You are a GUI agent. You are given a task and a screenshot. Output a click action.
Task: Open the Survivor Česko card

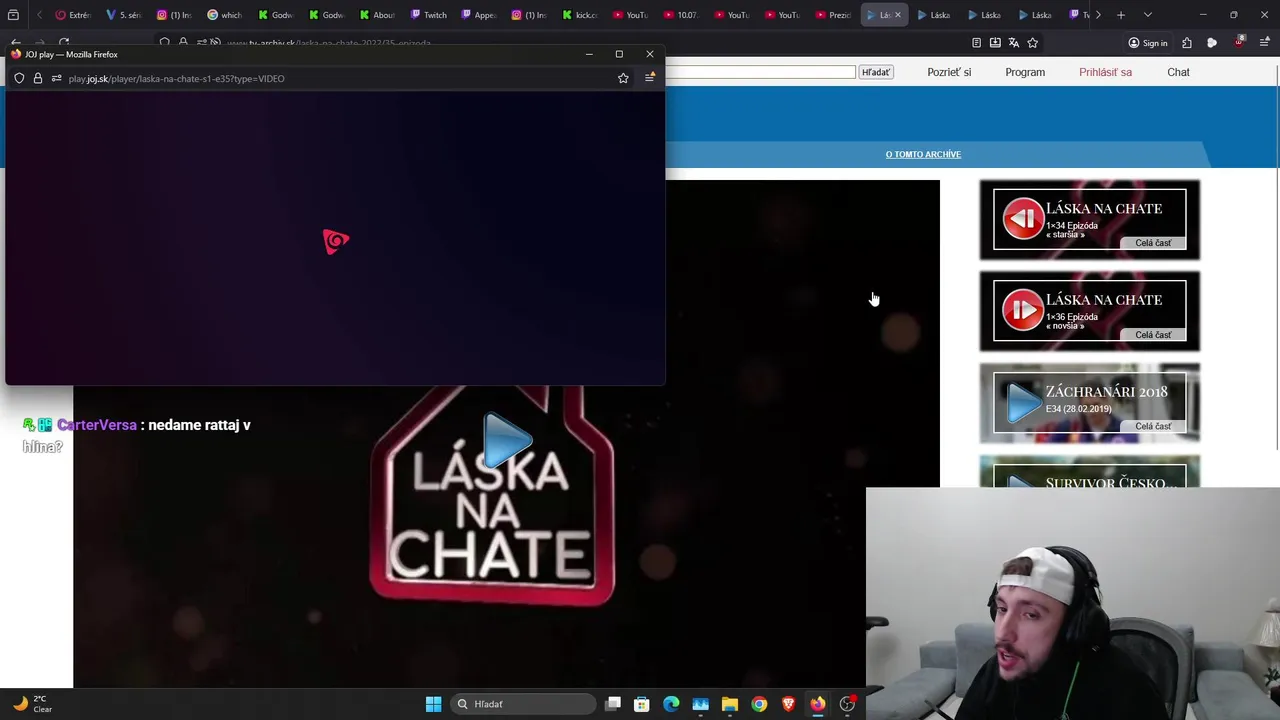point(1090,472)
